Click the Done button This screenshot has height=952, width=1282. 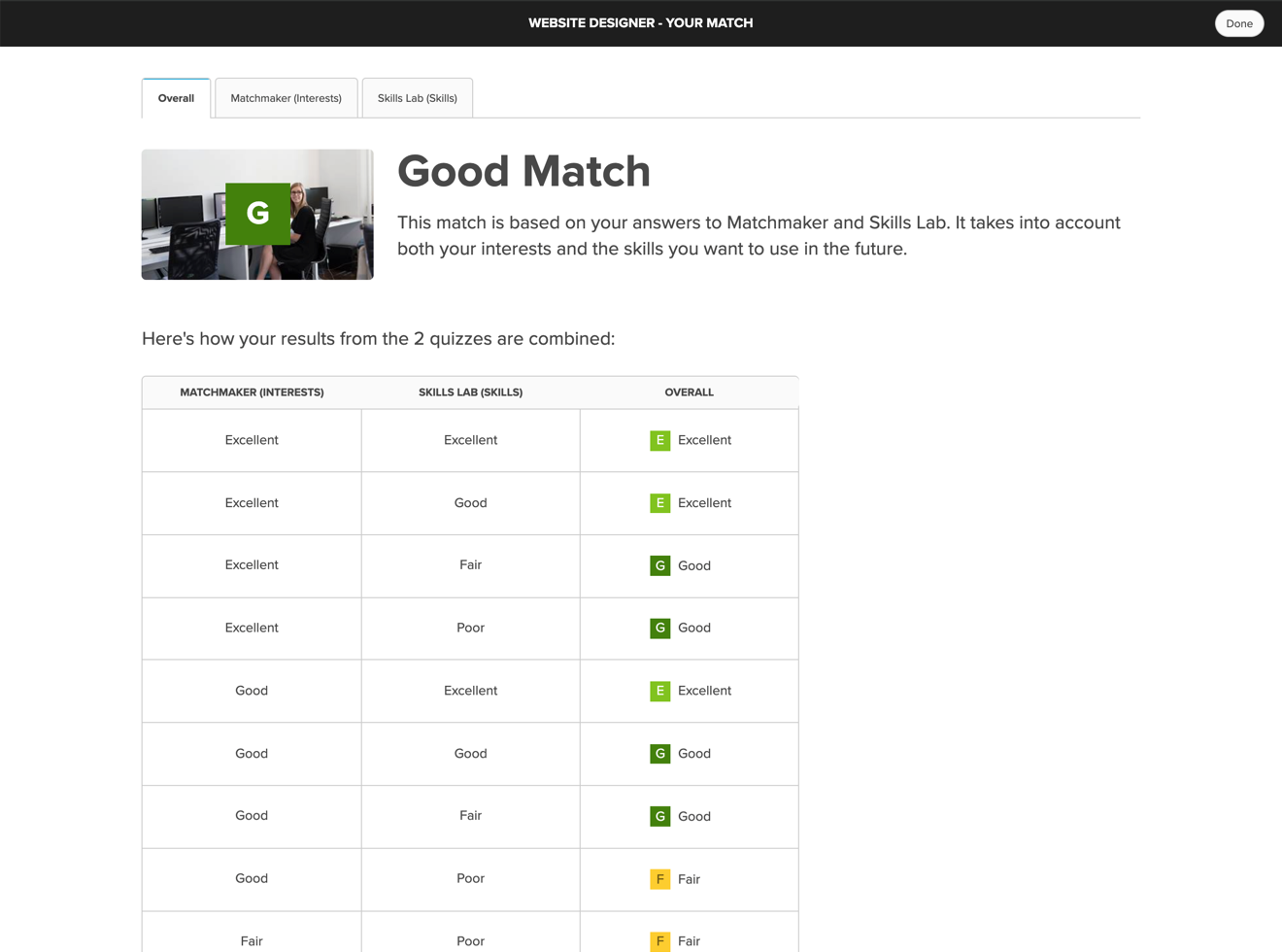(x=1239, y=23)
